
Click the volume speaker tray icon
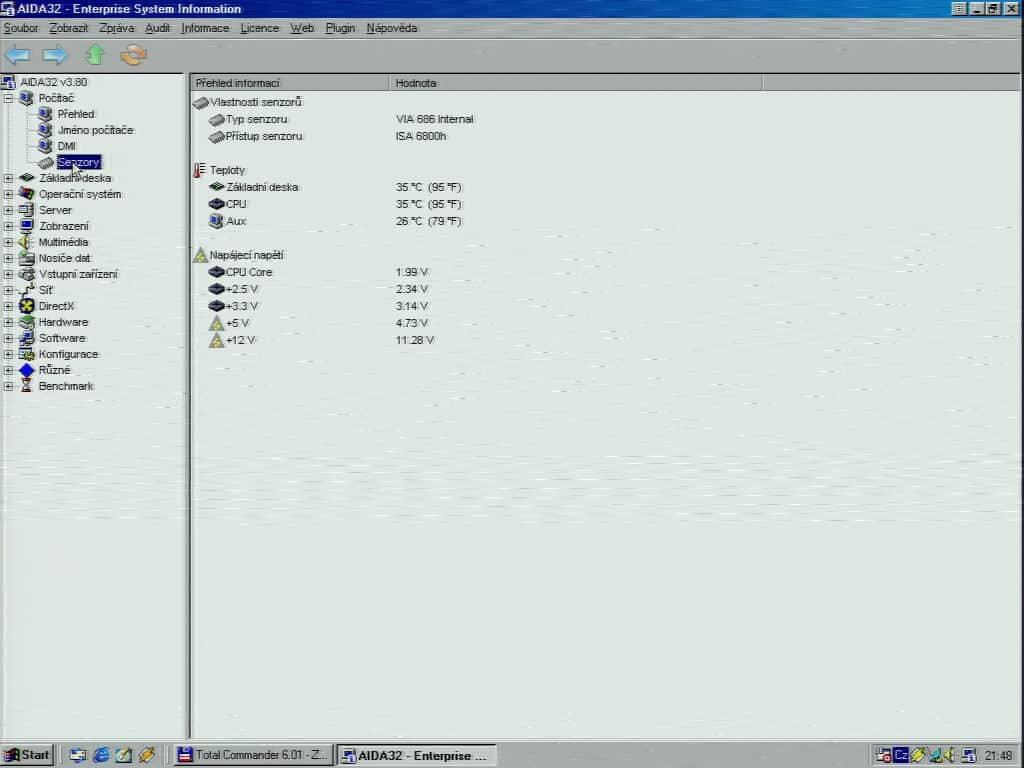click(950, 755)
